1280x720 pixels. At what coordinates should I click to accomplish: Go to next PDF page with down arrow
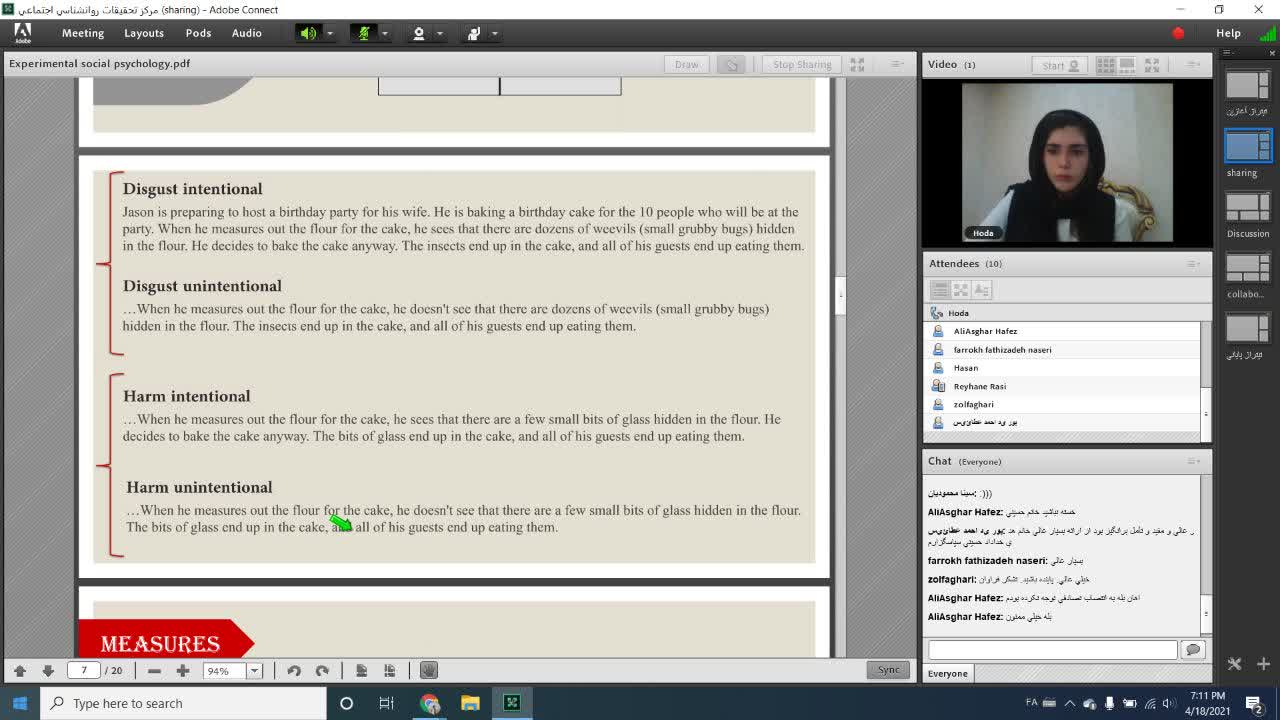48,671
